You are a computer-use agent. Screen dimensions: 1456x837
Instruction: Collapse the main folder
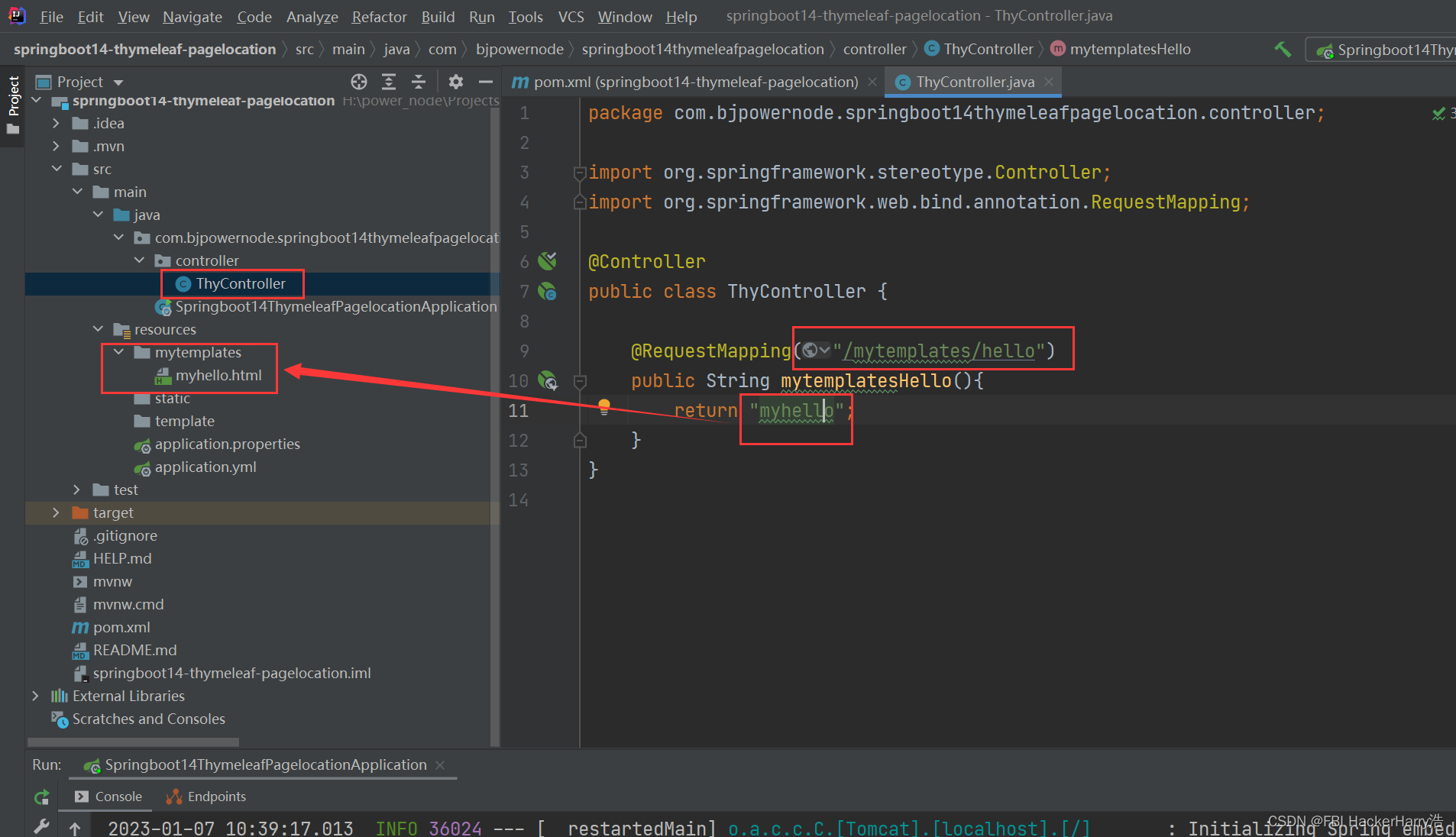77,192
